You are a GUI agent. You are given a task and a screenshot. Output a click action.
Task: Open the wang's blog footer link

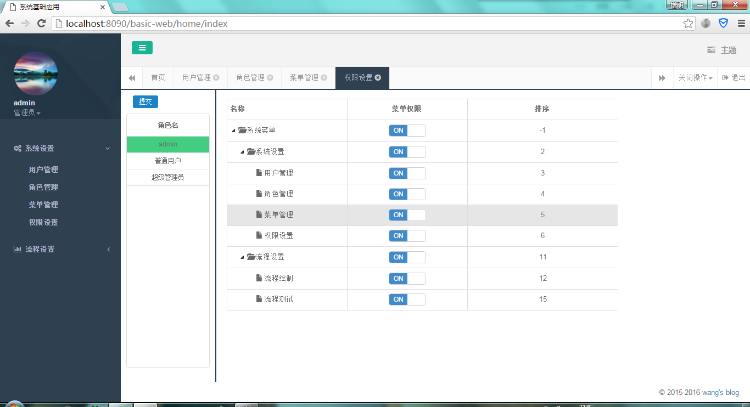(x=720, y=392)
